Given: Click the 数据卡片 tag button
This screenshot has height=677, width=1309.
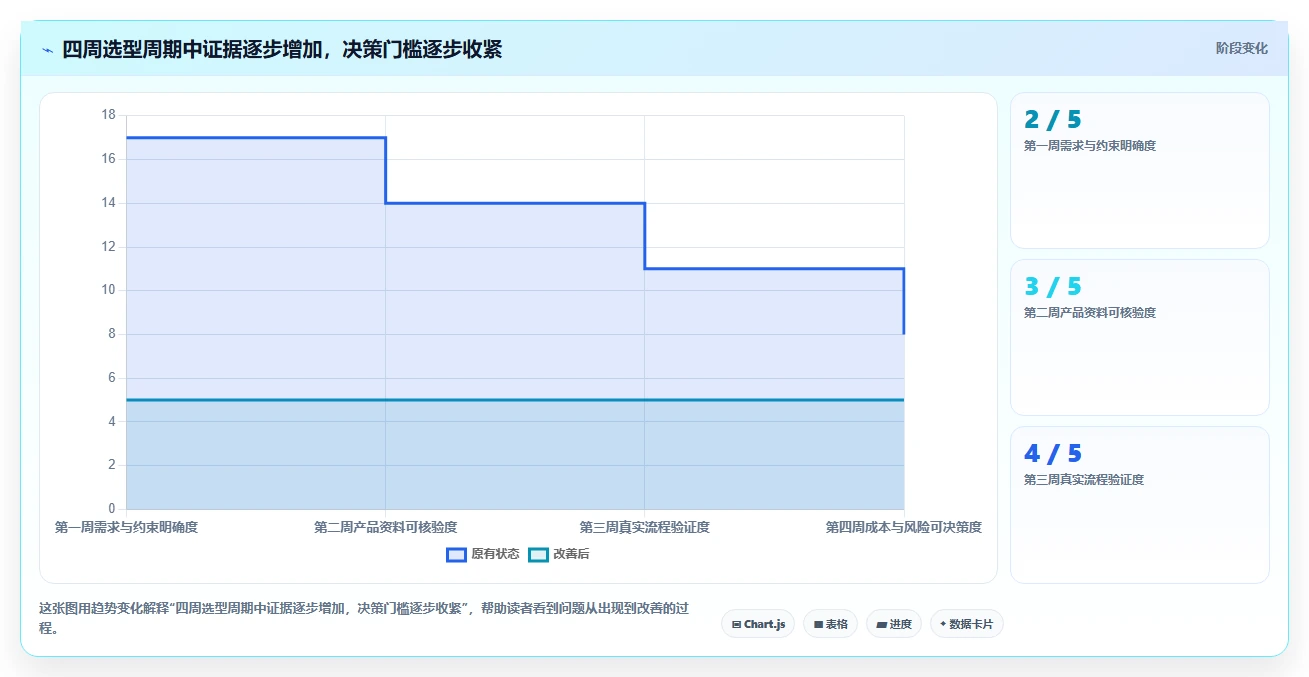Looking at the screenshot, I should pyautogui.click(x=967, y=624).
